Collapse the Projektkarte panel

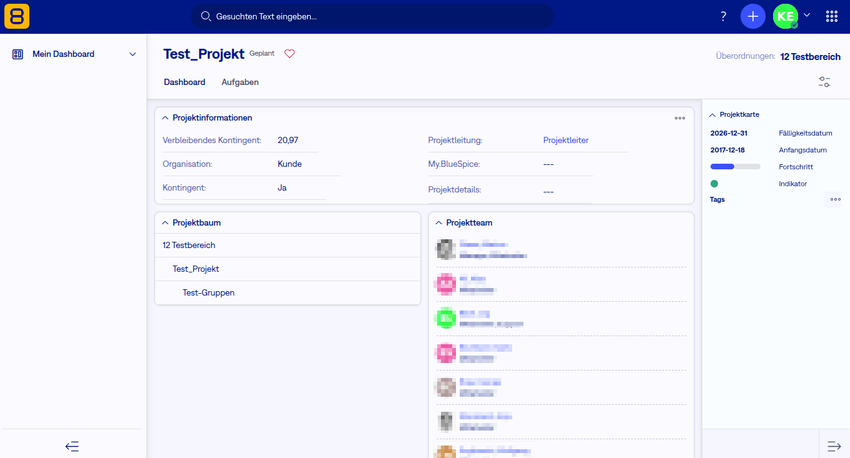(712, 115)
